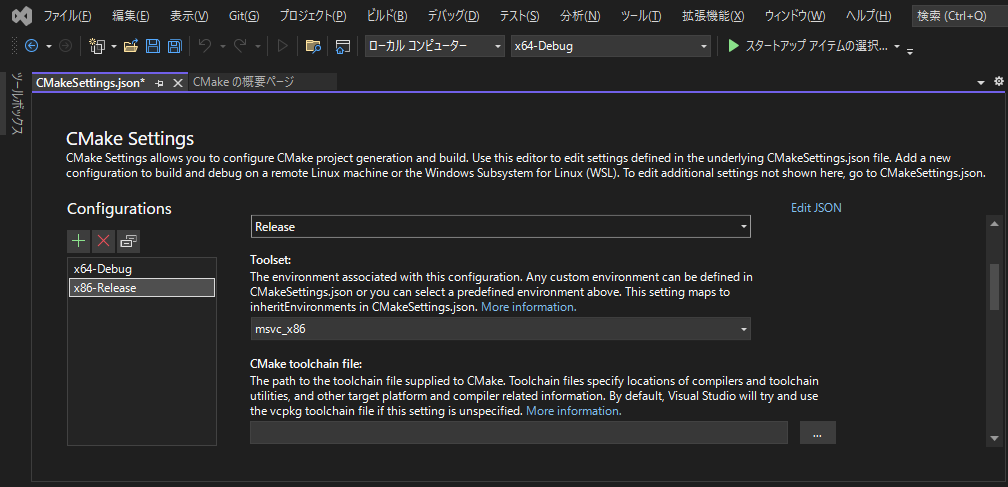Add a new configuration with the green plus
Image resolution: width=1008 pixels, height=487 pixels.
click(x=78, y=241)
